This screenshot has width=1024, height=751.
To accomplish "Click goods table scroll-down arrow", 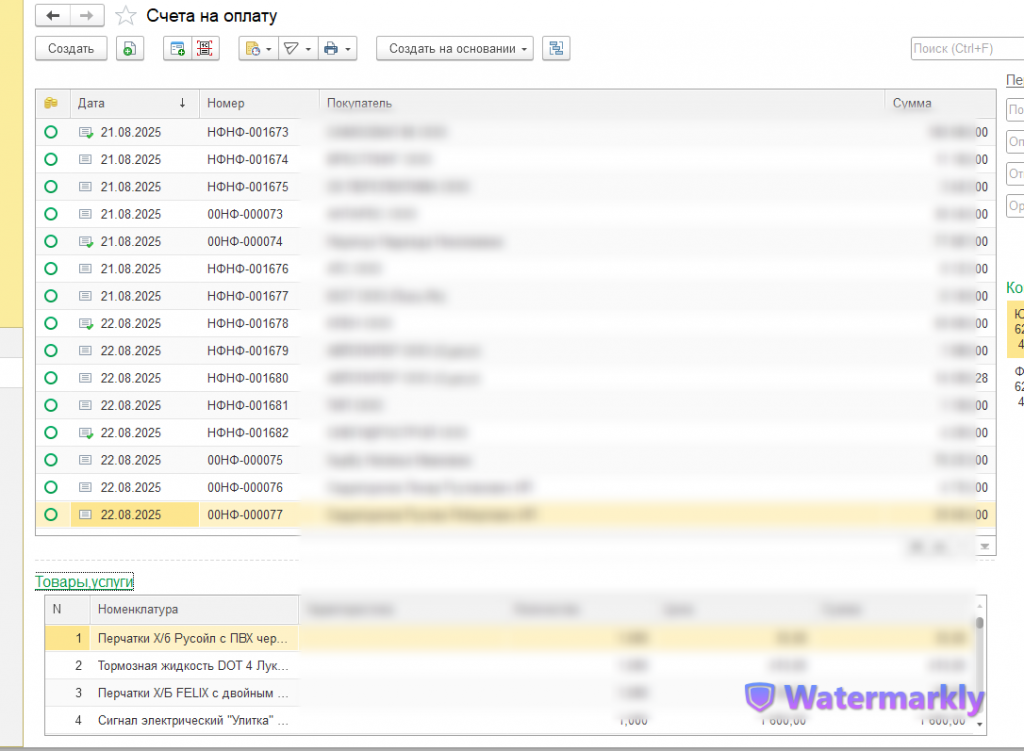I will (980, 724).
